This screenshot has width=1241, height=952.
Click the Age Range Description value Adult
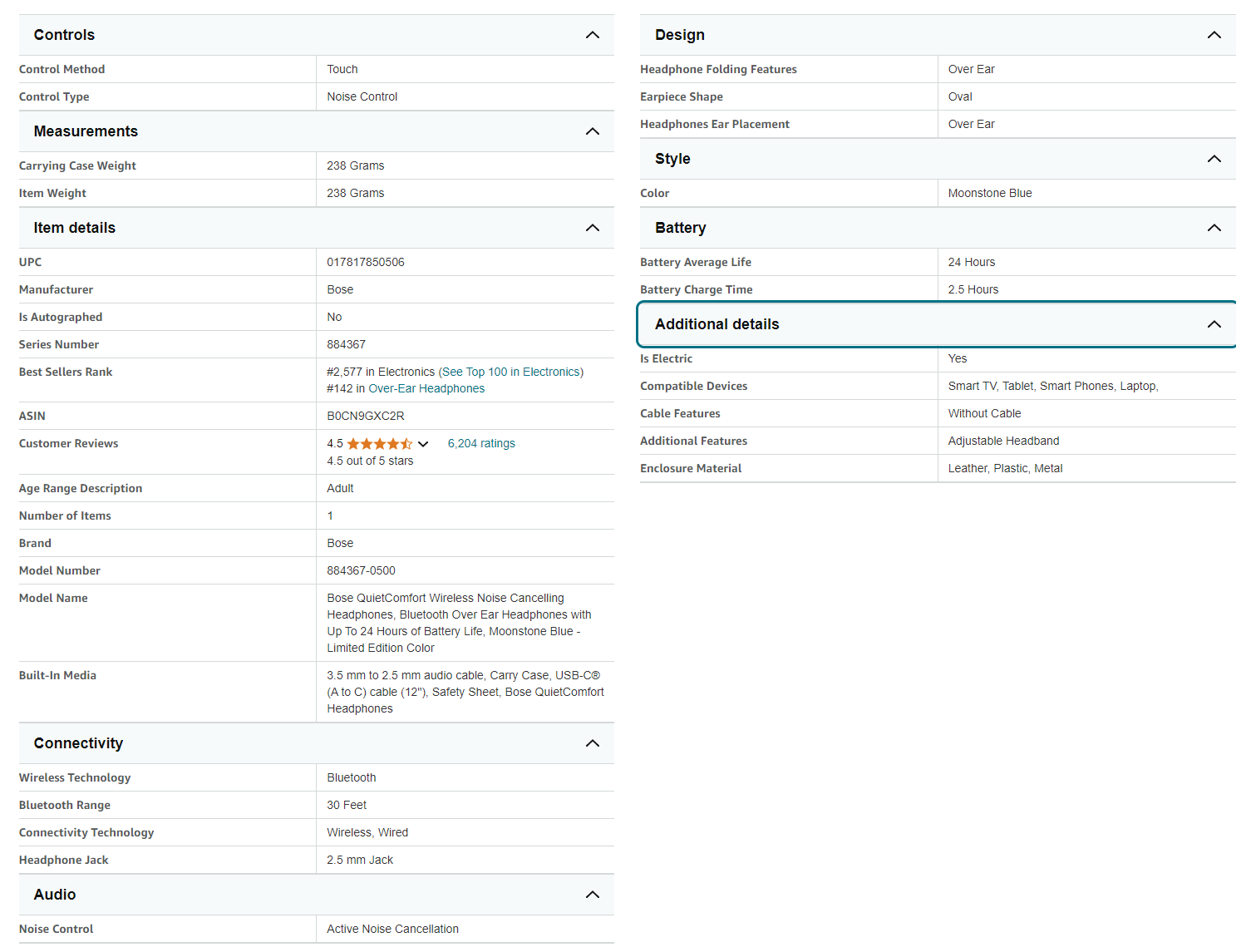[340, 488]
